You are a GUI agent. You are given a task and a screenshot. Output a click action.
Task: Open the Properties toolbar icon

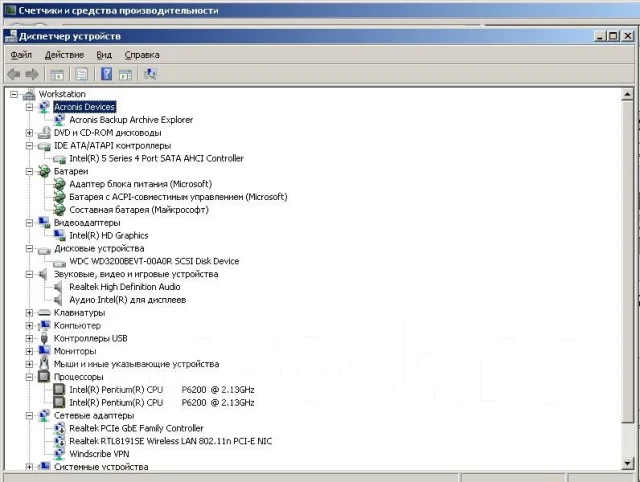pyautogui.click(x=82, y=74)
